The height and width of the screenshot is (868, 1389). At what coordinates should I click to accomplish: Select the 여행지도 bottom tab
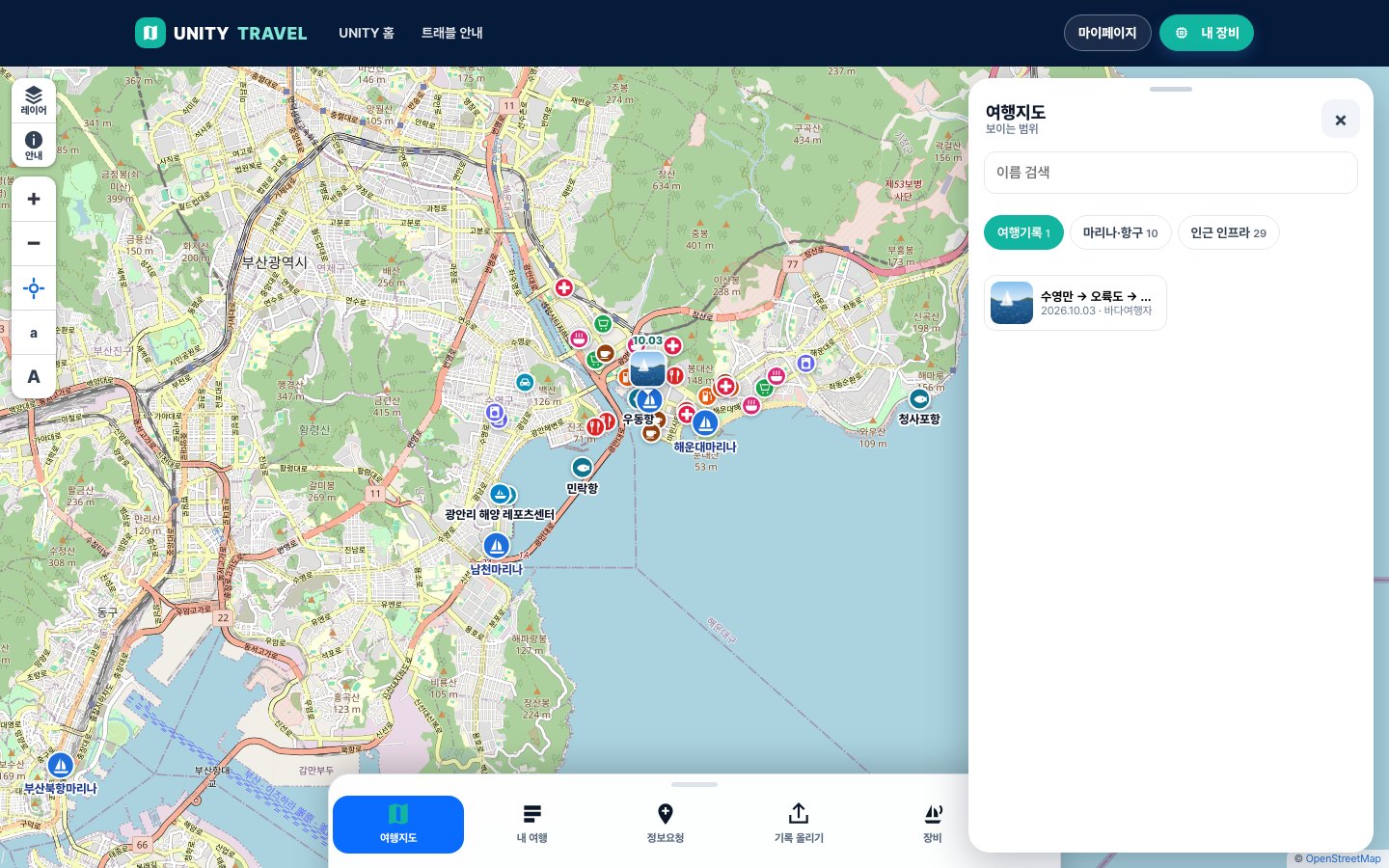point(398,824)
